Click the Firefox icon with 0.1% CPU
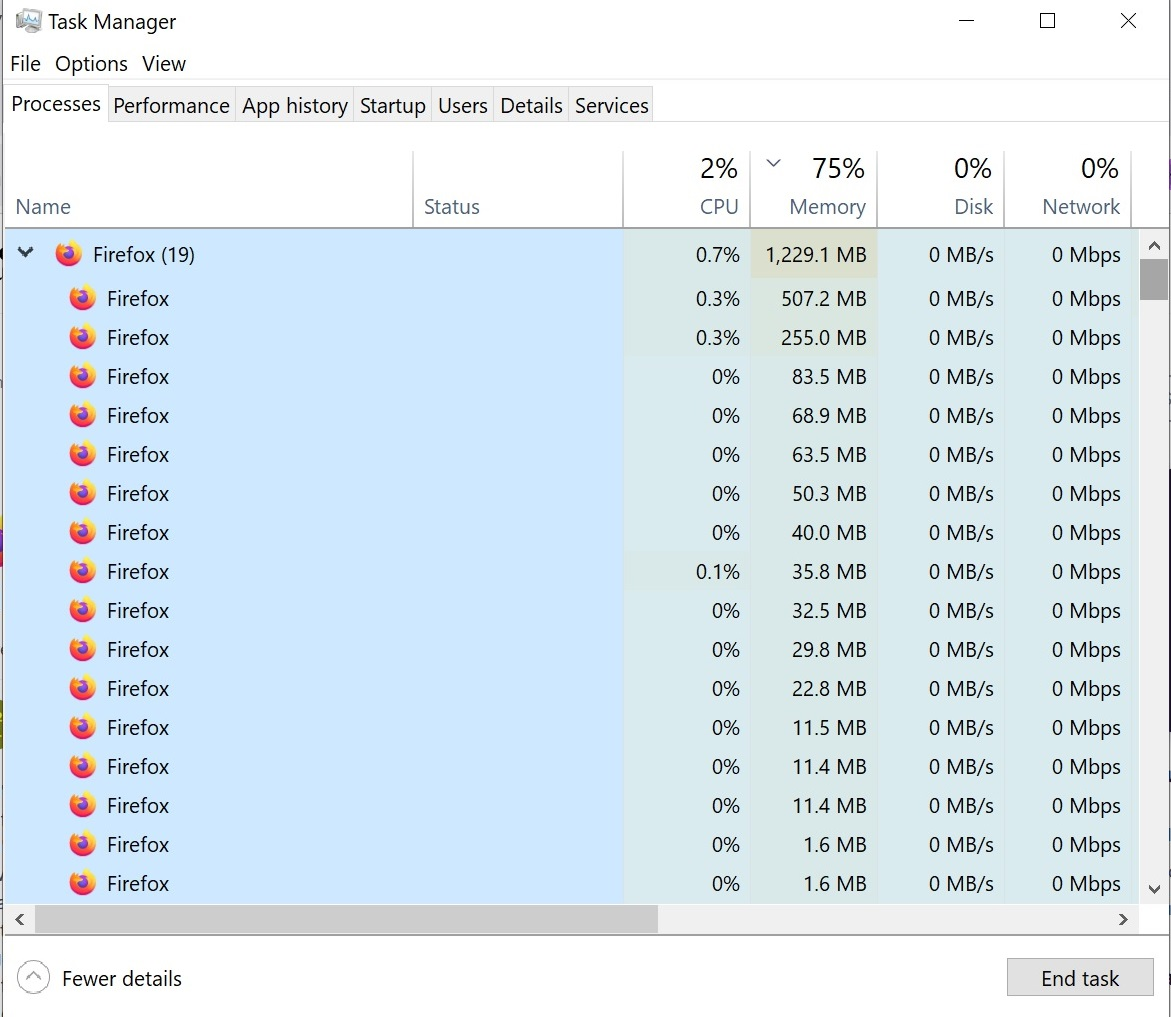The width and height of the screenshot is (1171, 1017). click(x=83, y=571)
